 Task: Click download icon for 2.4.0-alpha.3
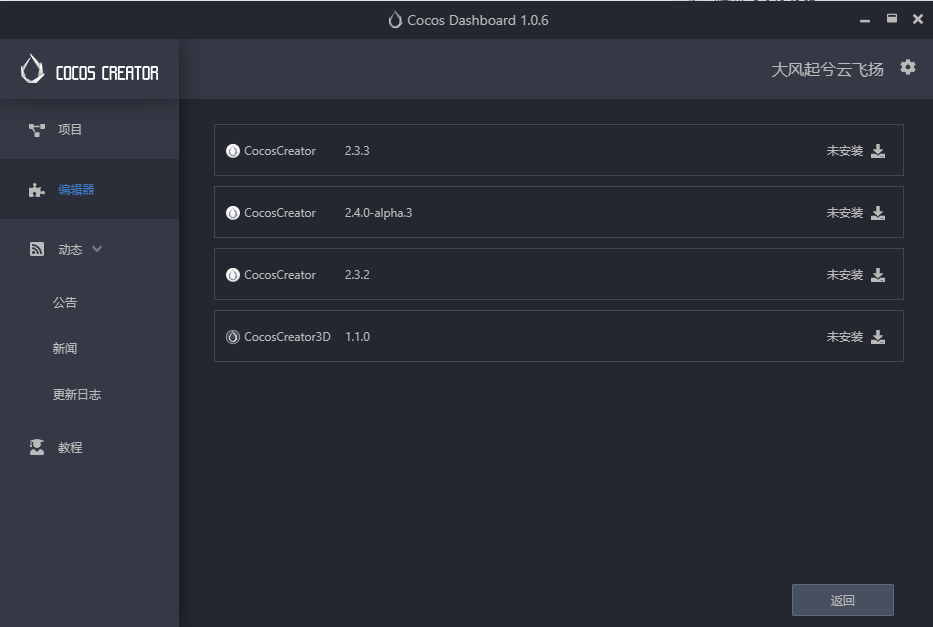click(x=878, y=213)
